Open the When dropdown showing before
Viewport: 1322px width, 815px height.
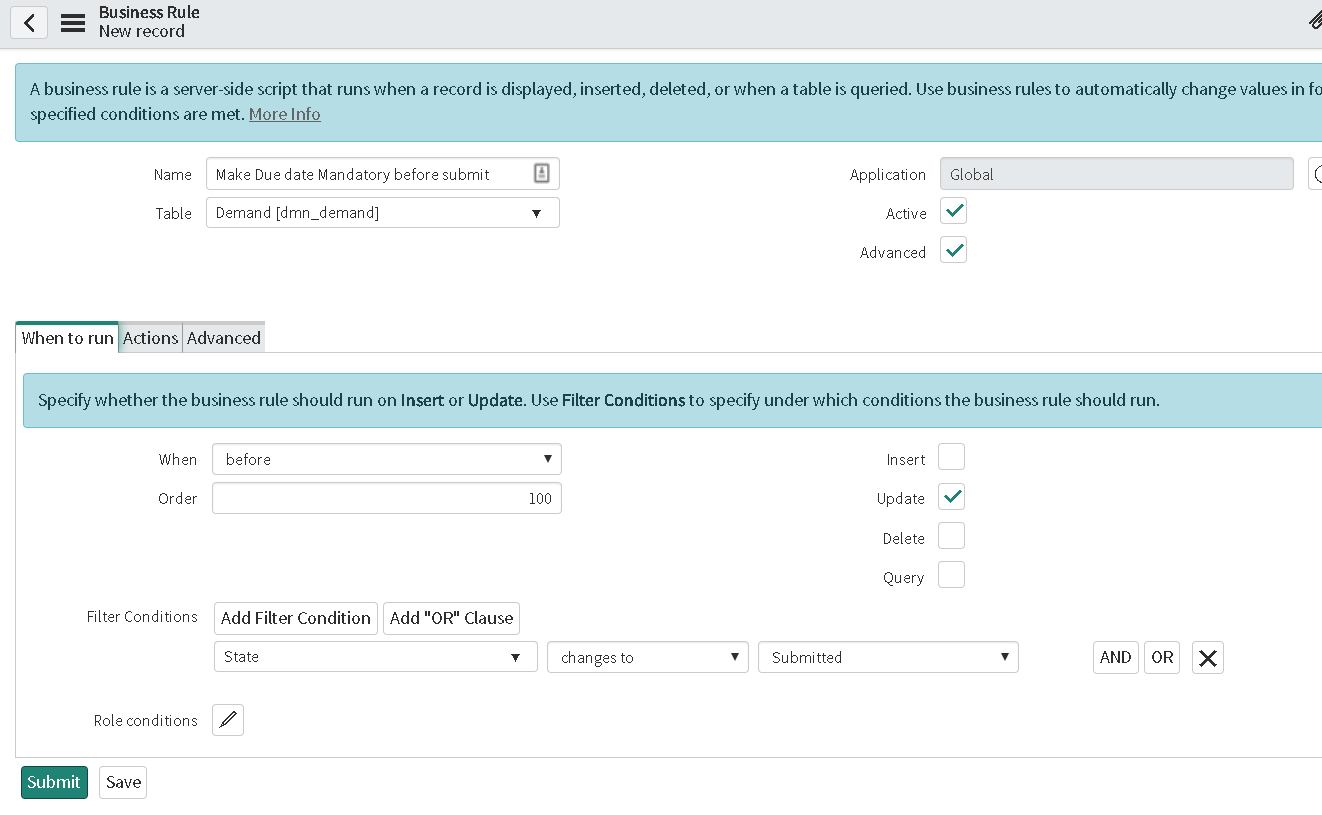coord(386,459)
